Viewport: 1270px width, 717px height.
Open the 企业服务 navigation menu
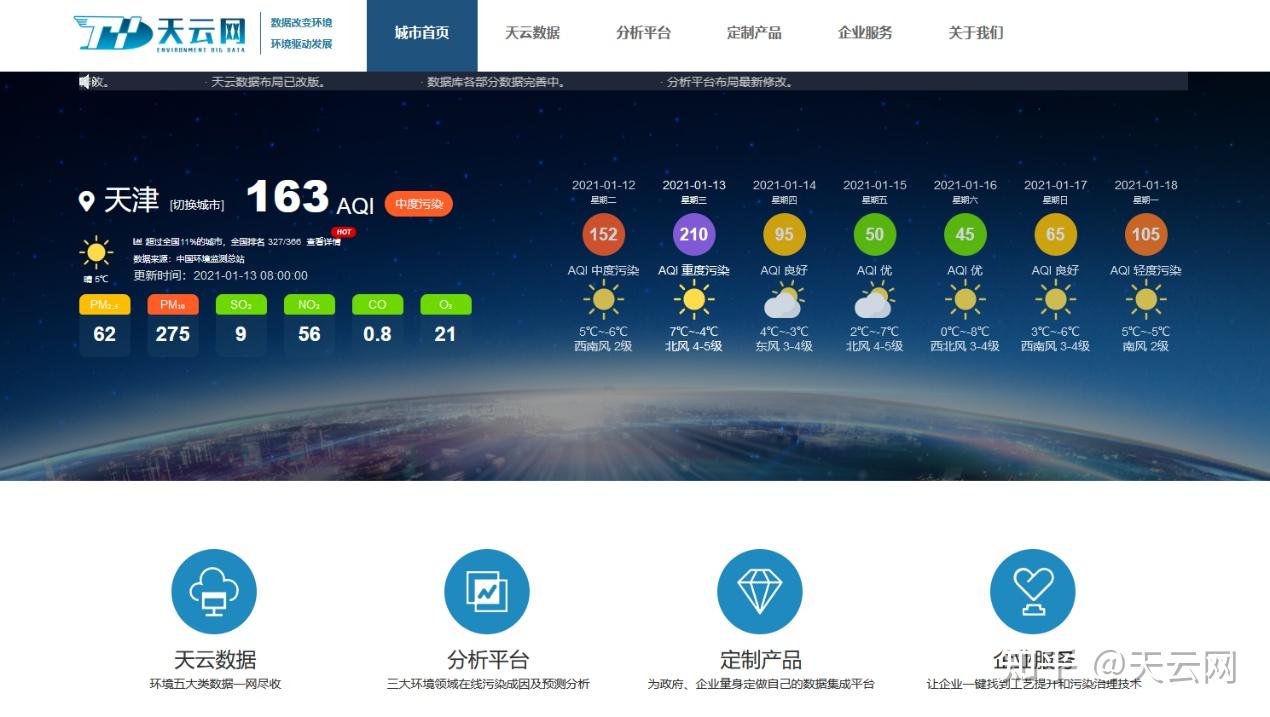click(x=865, y=33)
